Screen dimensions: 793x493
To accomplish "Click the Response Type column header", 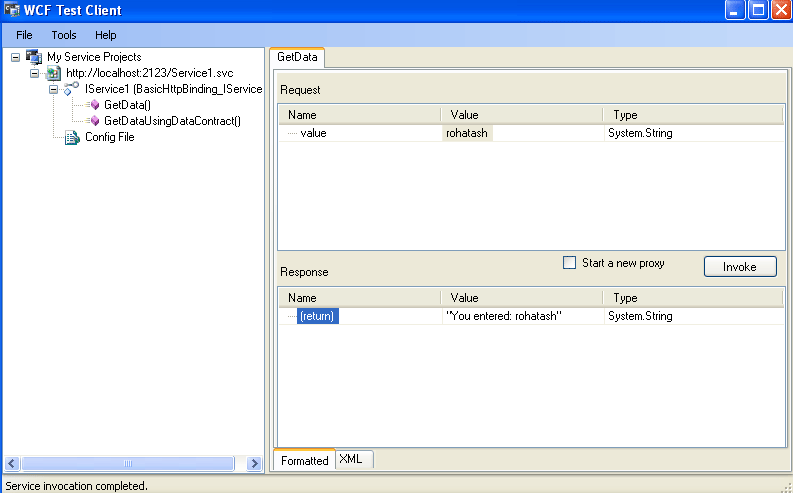I will [x=693, y=298].
